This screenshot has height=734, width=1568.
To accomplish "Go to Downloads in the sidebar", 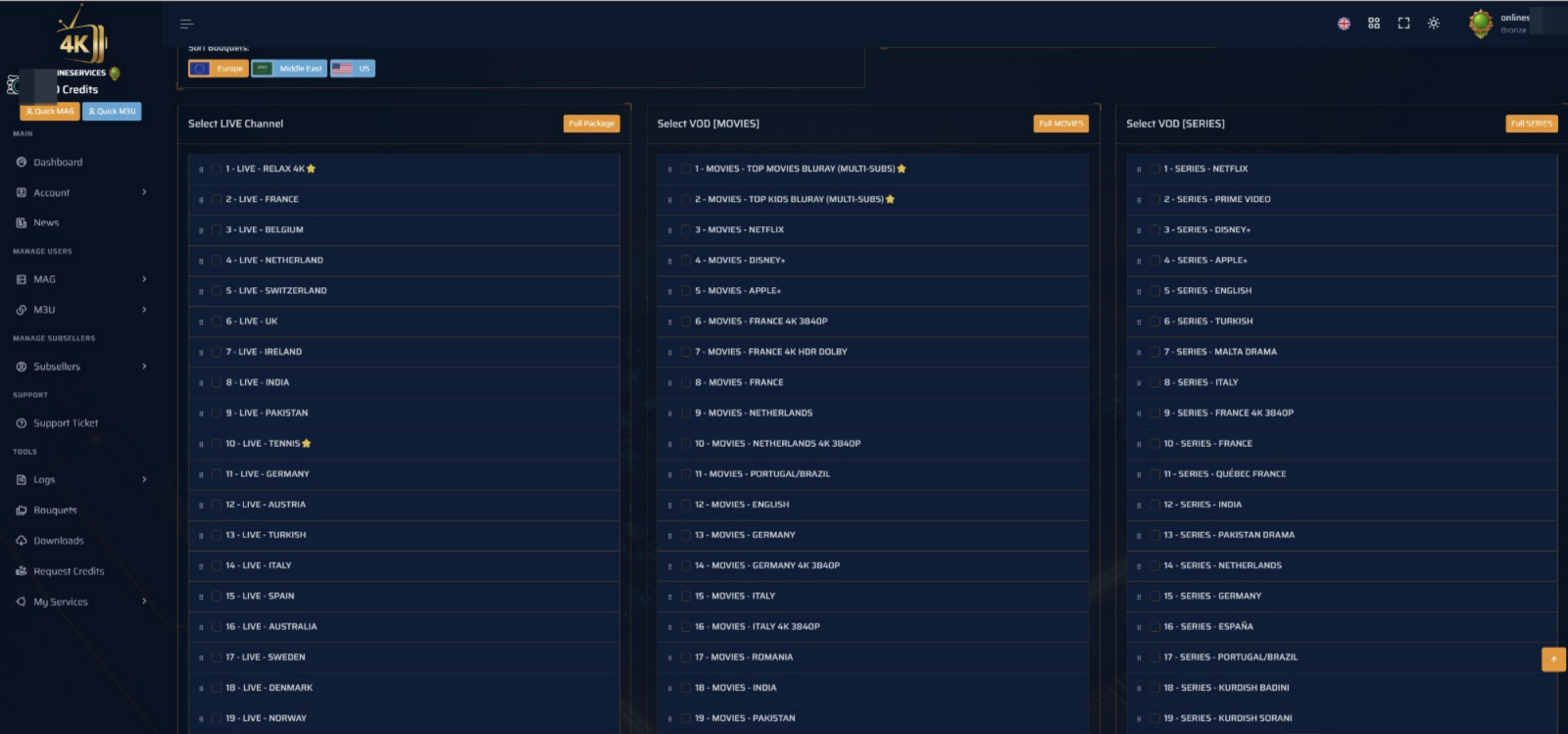I will [x=59, y=541].
